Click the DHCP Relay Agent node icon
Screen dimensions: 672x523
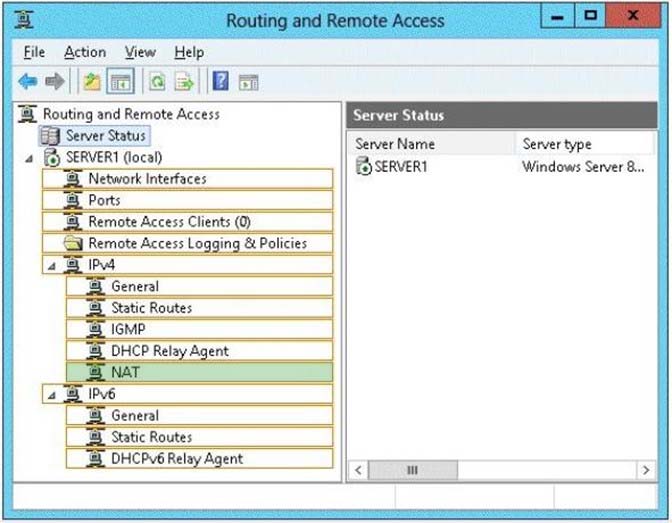point(96,351)
